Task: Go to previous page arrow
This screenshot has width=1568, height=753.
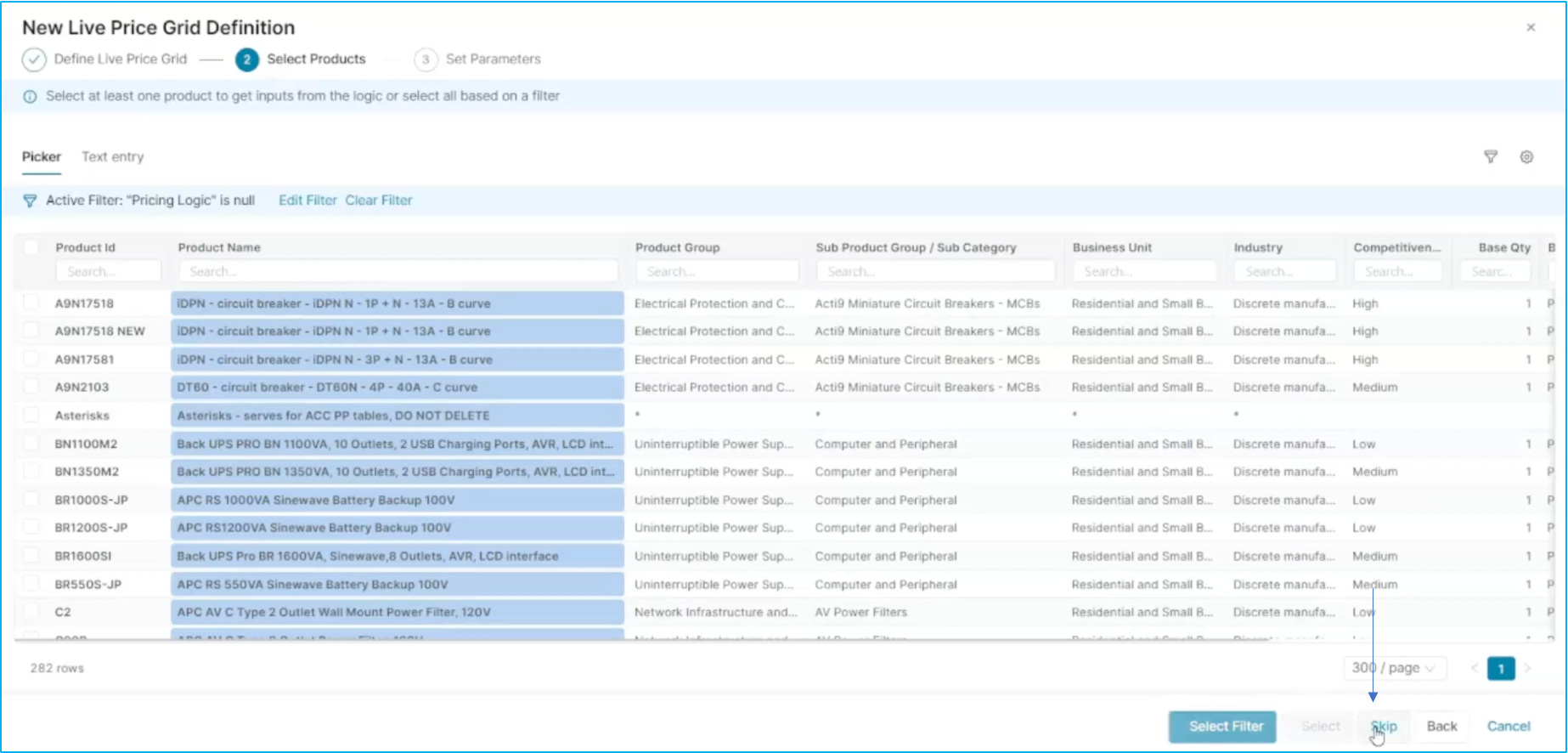Action: tap(1475, 668)
